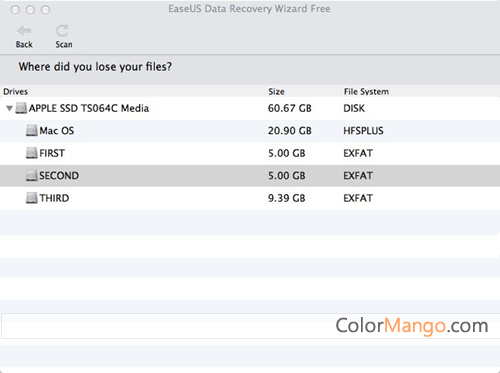
Task: Select the APPLE SSD TS064C Media disk
Action: coord(250,108)
